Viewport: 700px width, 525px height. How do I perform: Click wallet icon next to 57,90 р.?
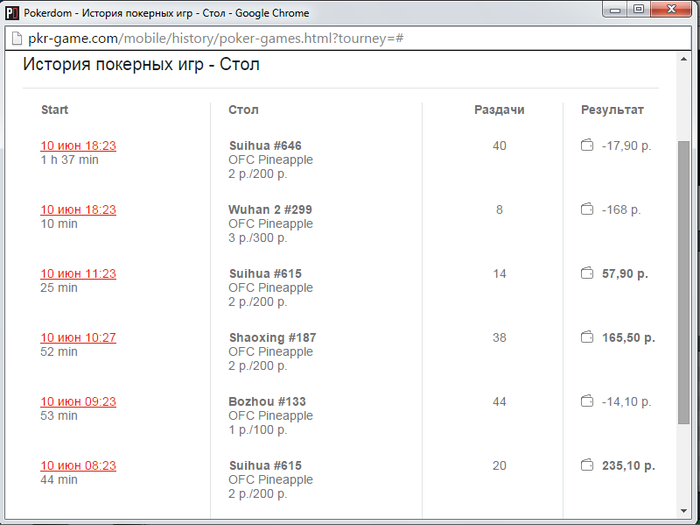587,273
